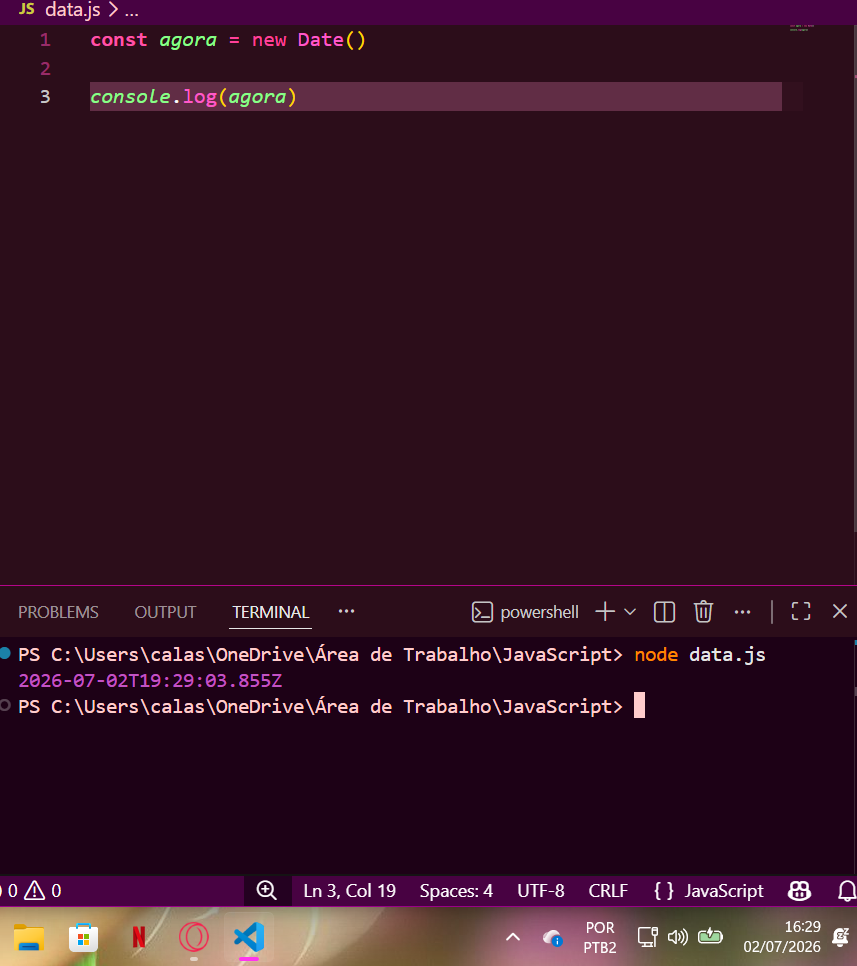Image resolution: width=857 pixels, height=966 pixels.
Task: Change the CRLF end-of-line sequence
Action: pyautogui.click(x=608, y=891)
